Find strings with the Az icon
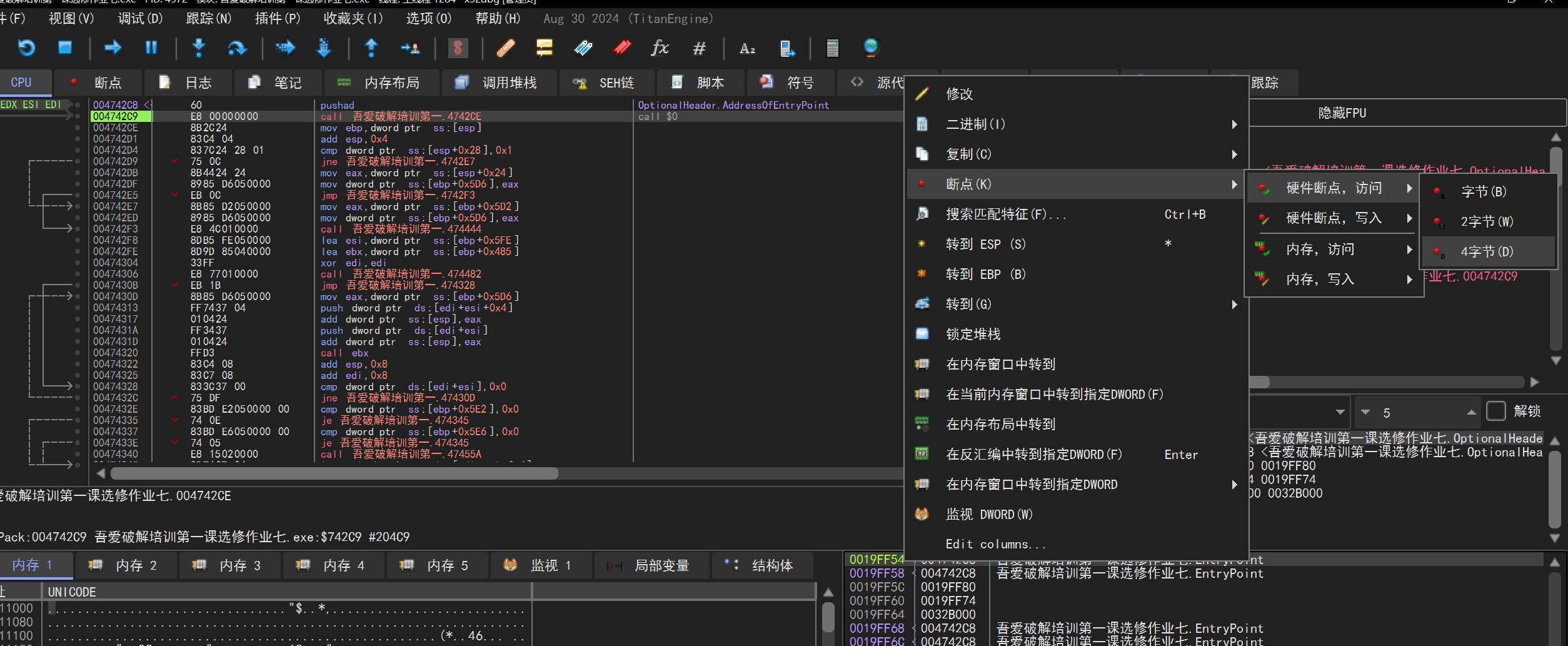The image size is (1568, 646). 747,48
